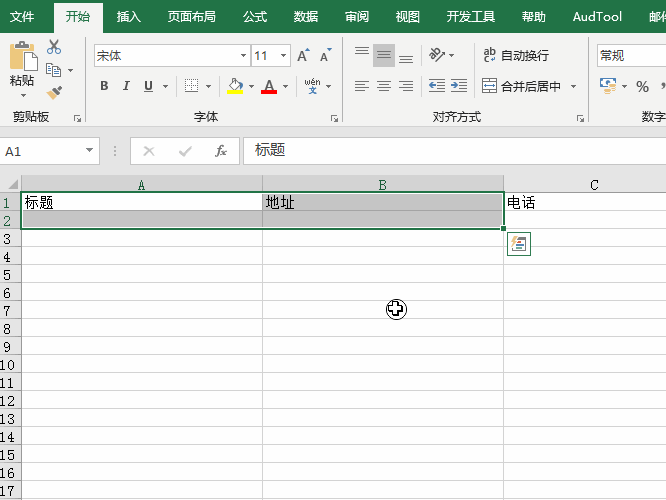
Task: Click the text orientation icon
Action: tap(437, 55)
